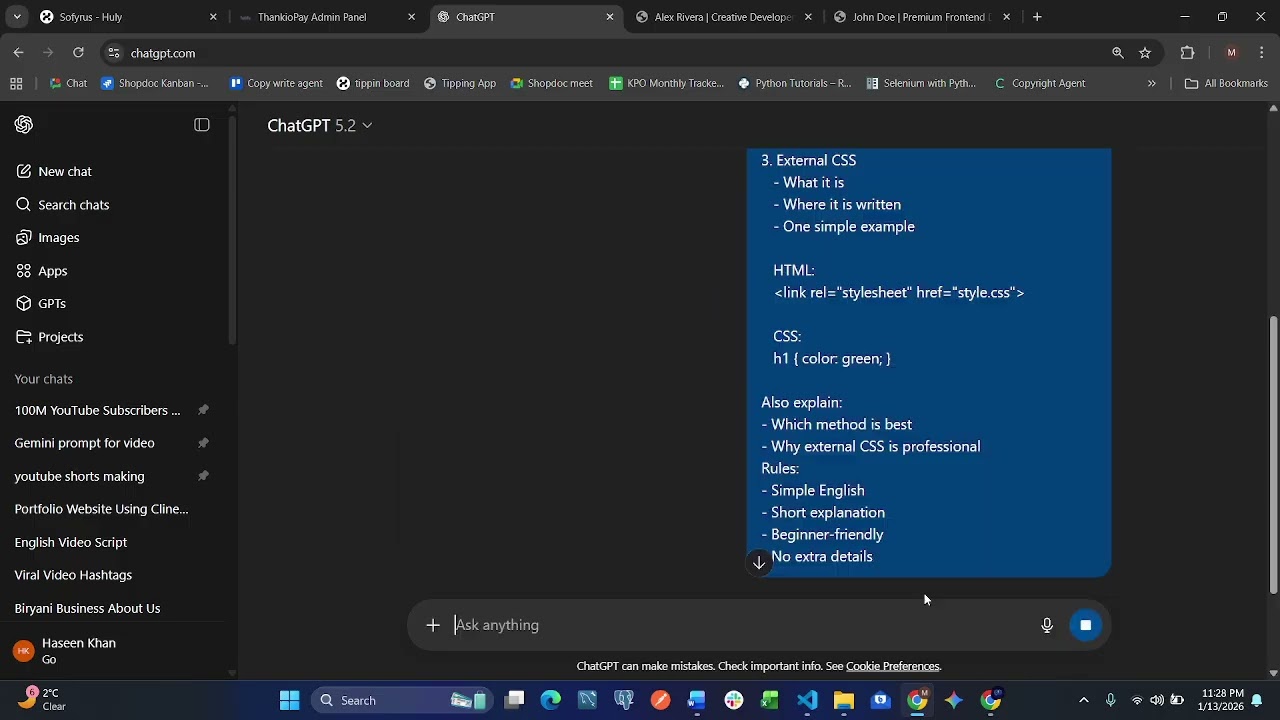This screenshot has height=720, width=1280.
Task: Switch to John Doe Premium Frontend tab
Action: coord(920,17)
